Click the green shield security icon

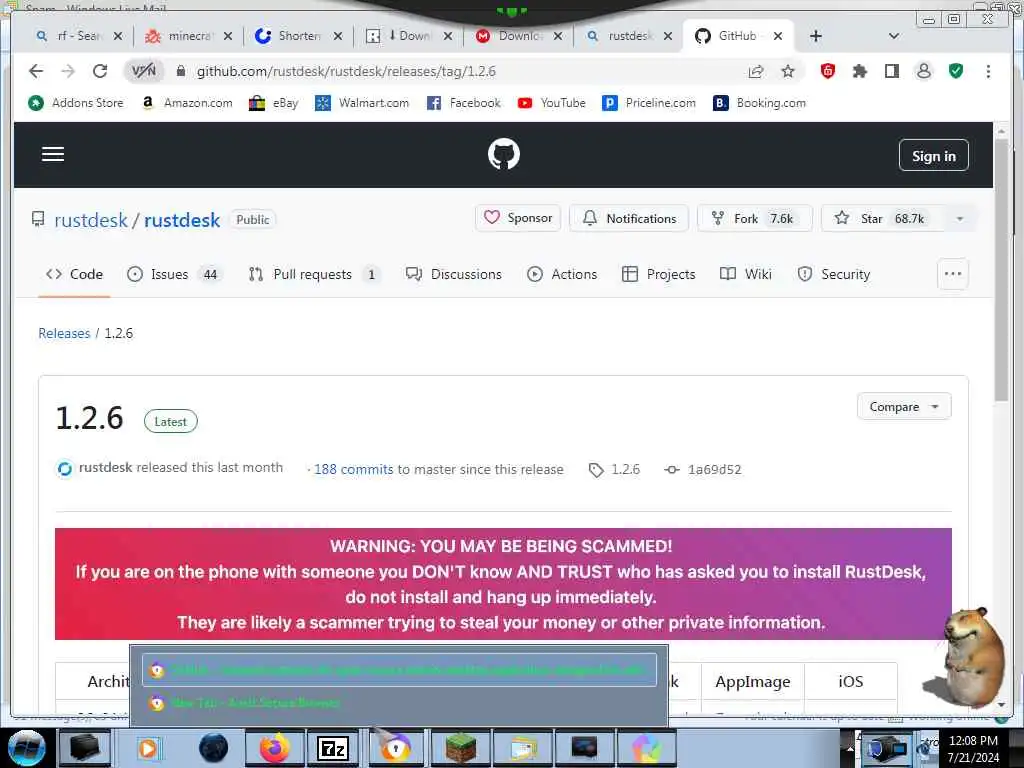(956, 71)
